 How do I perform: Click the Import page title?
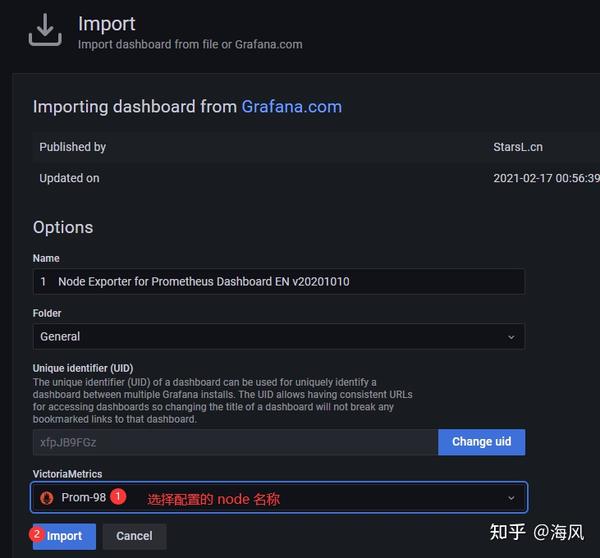point(107,24)
